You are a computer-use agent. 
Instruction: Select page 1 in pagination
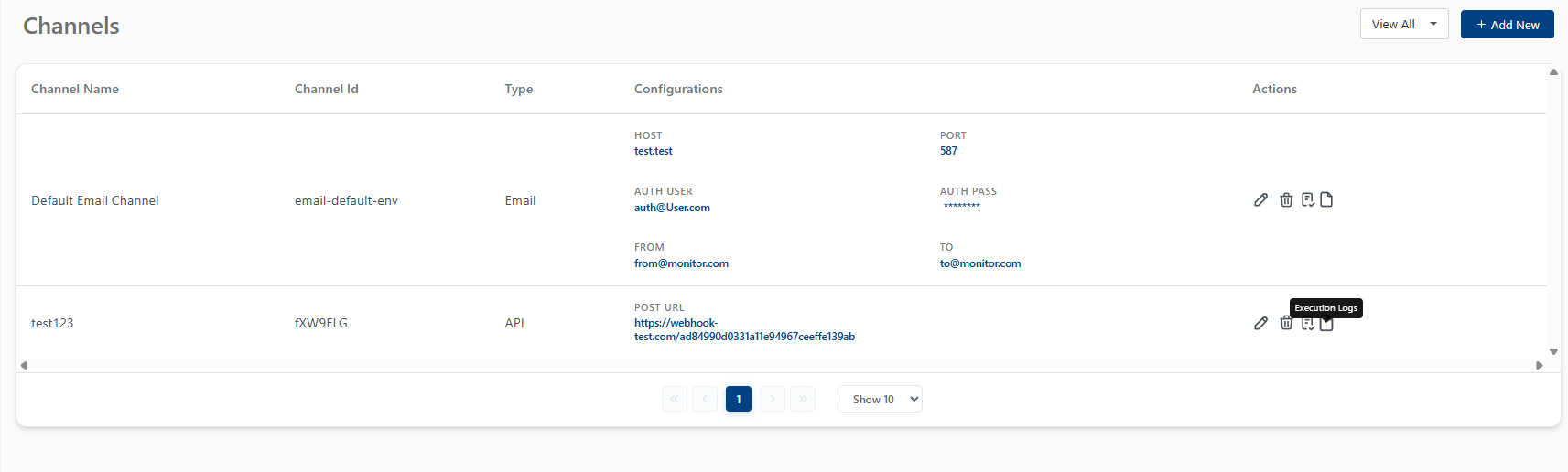click(x=739, y=400)
